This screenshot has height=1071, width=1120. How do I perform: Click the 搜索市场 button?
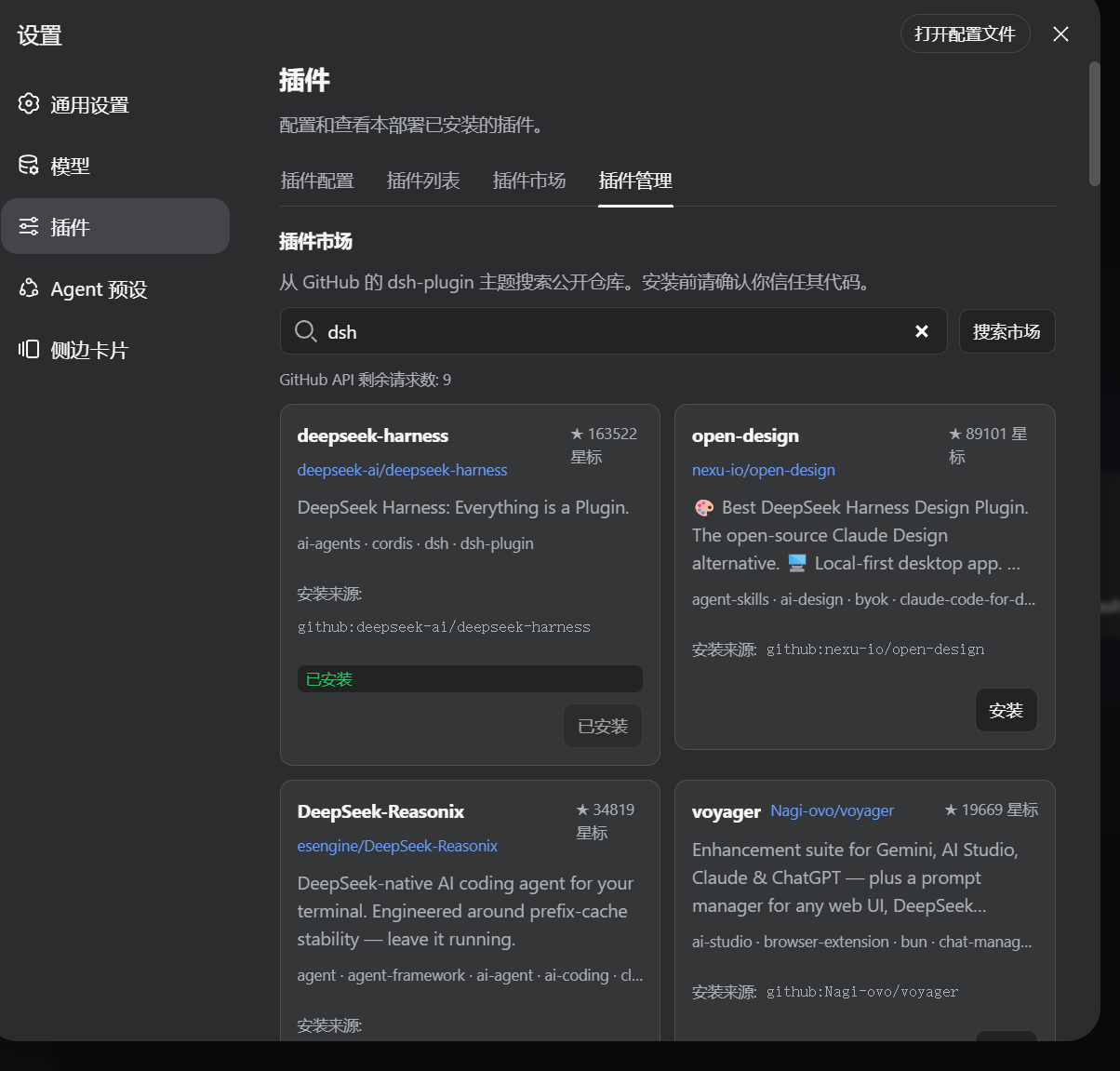[x=1007, y=331]
